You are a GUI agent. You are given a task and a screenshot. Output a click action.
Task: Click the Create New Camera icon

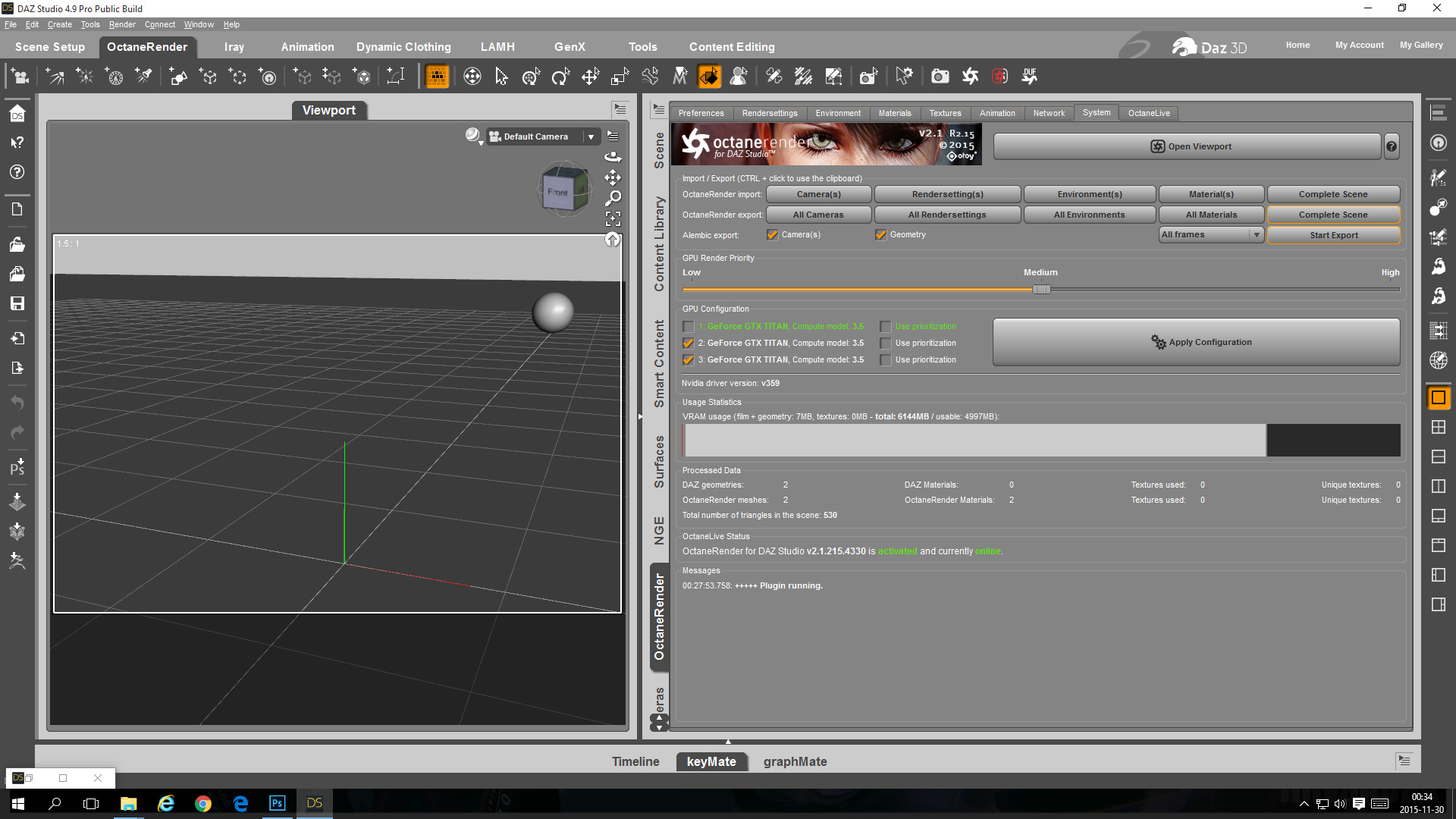pos(20,76)
